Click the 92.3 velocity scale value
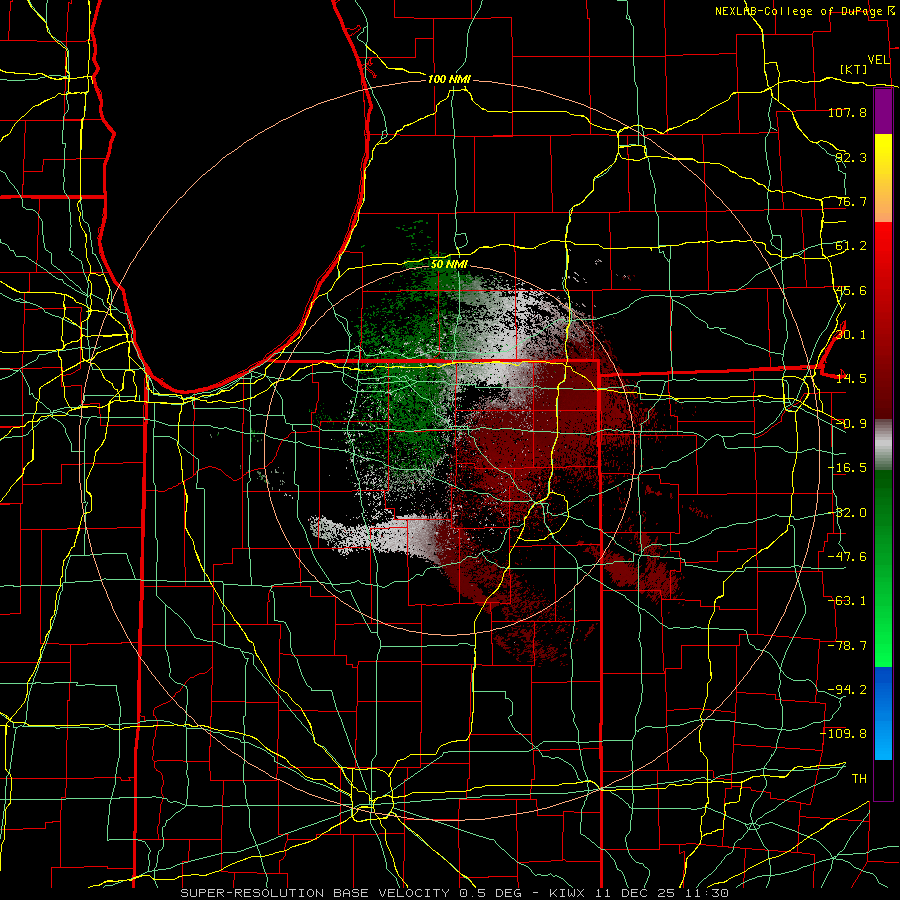900x900 pixels. point(851,157)
